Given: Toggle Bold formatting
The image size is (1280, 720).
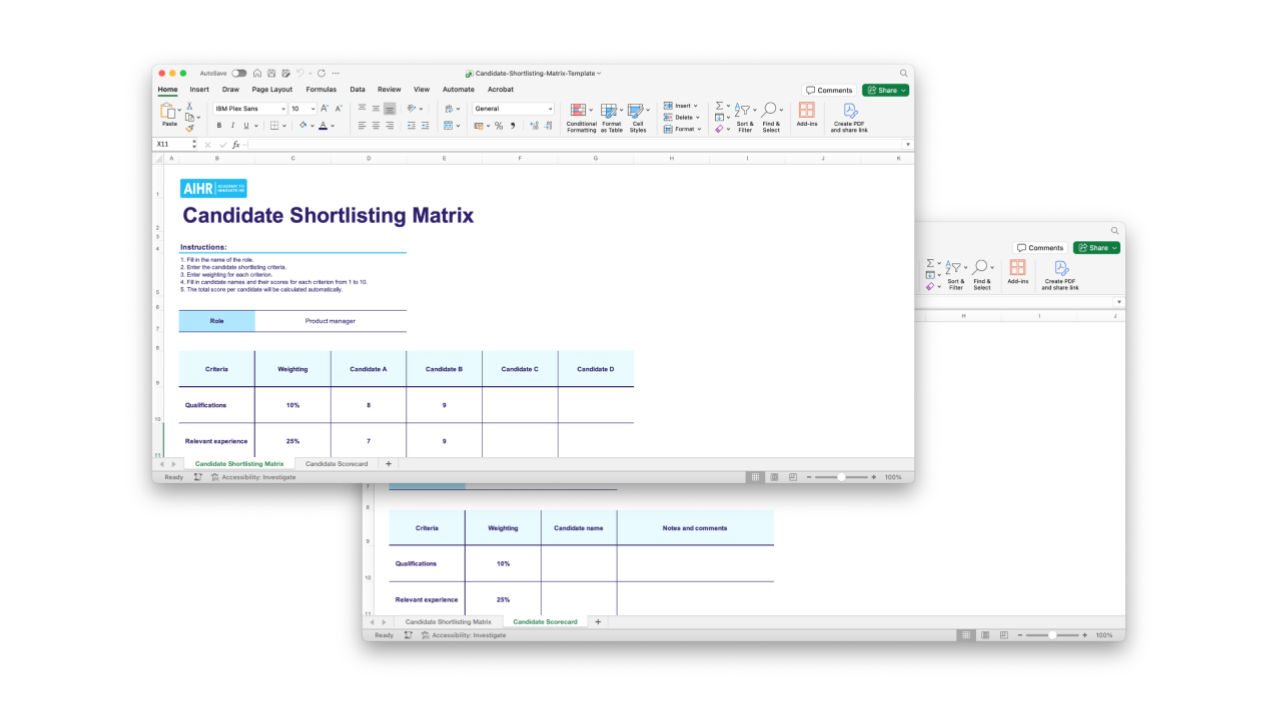Looking at the screenshot, I should pyautogui.click(x=219, y=126).
